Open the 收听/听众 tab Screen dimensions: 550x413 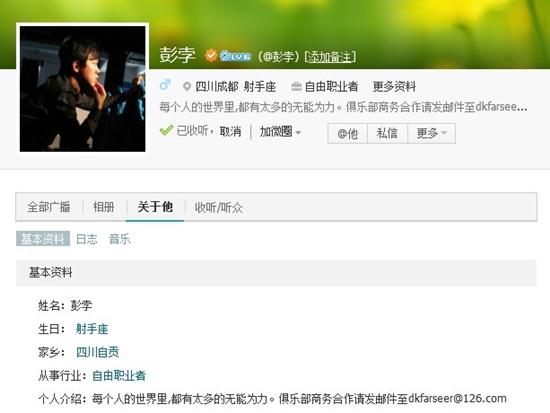(219, 208)
